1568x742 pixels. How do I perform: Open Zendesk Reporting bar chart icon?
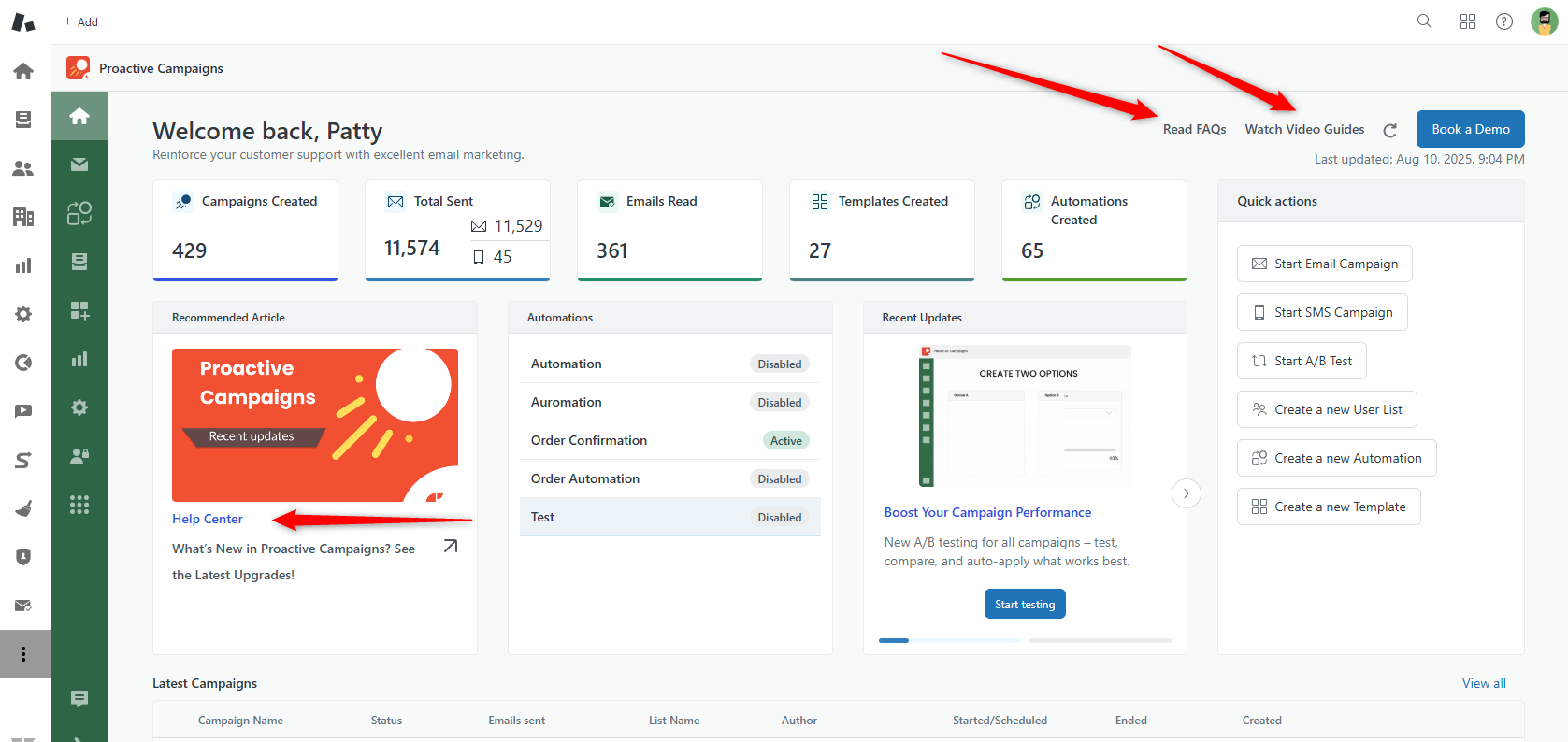pyautogui.click(x=23, y=265)
